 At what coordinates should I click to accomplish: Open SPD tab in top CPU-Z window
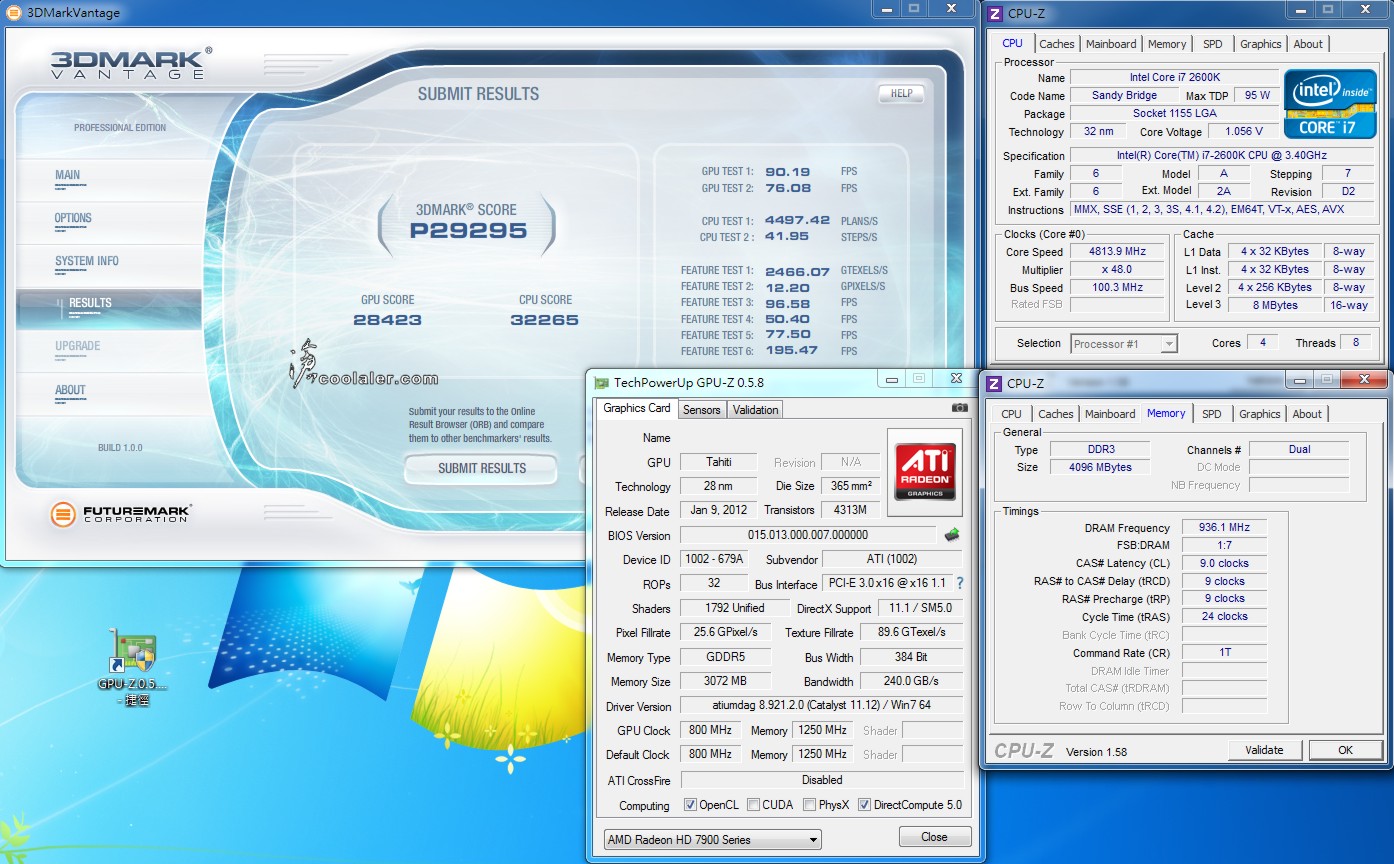coord(1213,44)
